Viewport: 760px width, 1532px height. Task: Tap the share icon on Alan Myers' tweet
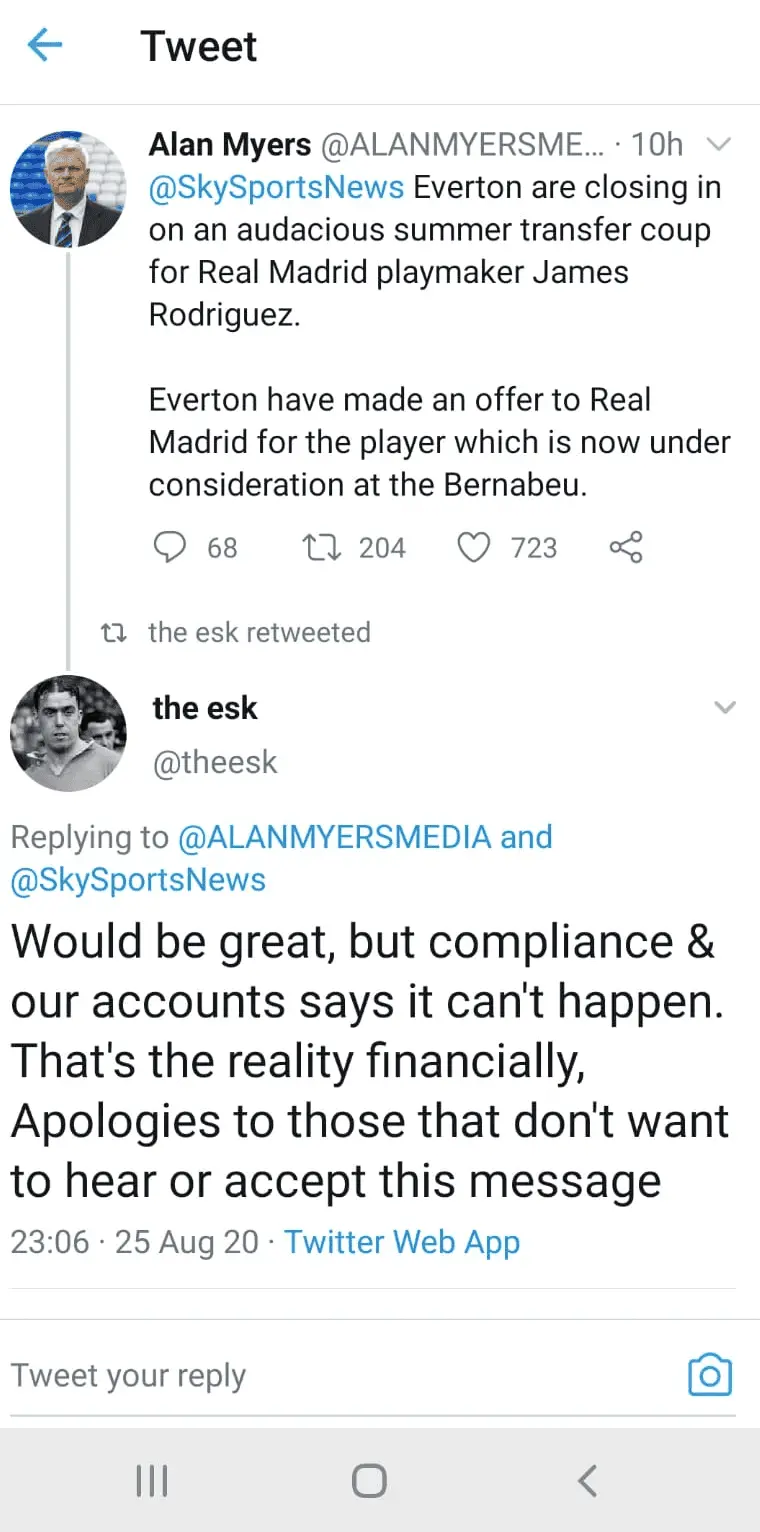626,547
